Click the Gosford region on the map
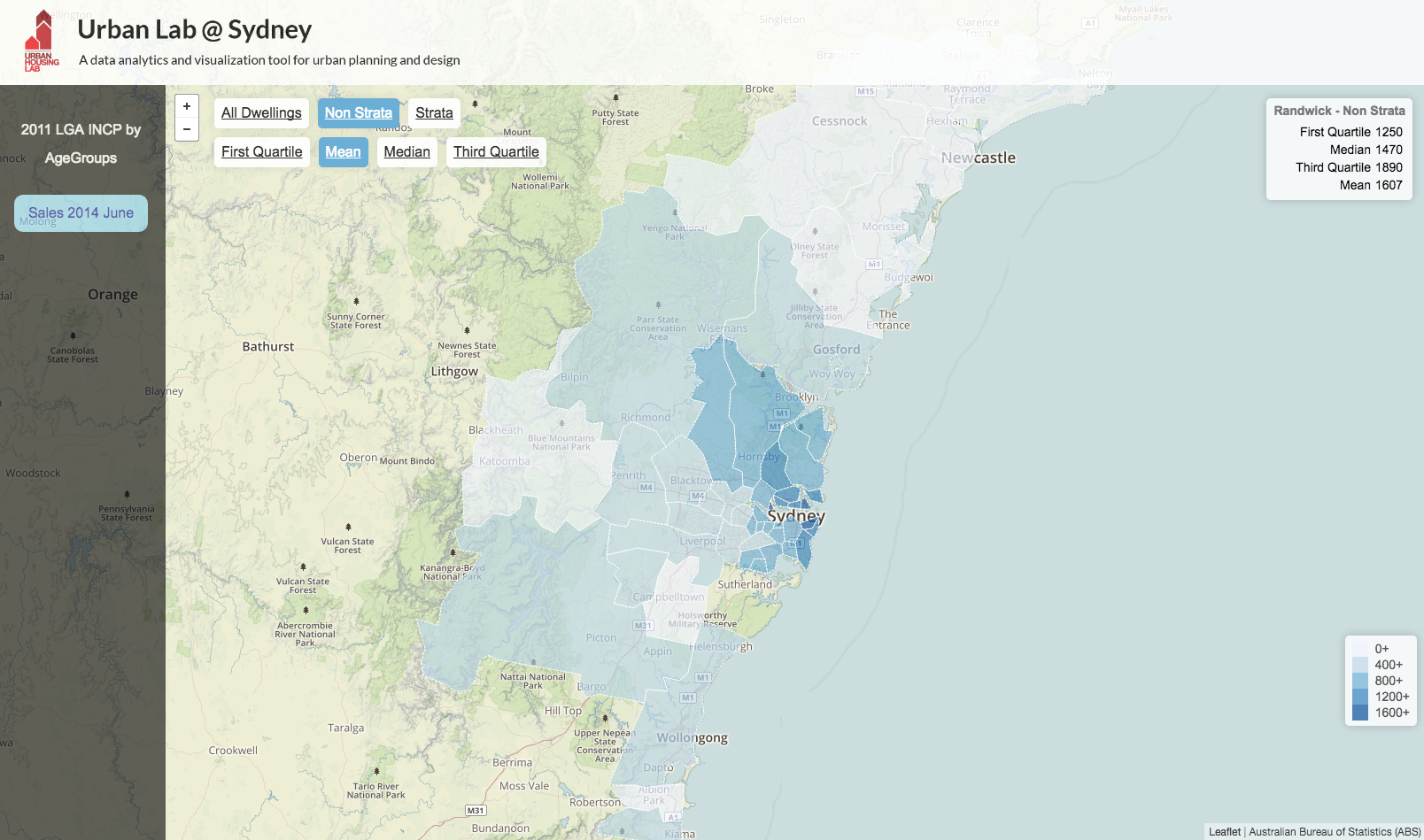 pyautogui.click(x=837, y=350)
